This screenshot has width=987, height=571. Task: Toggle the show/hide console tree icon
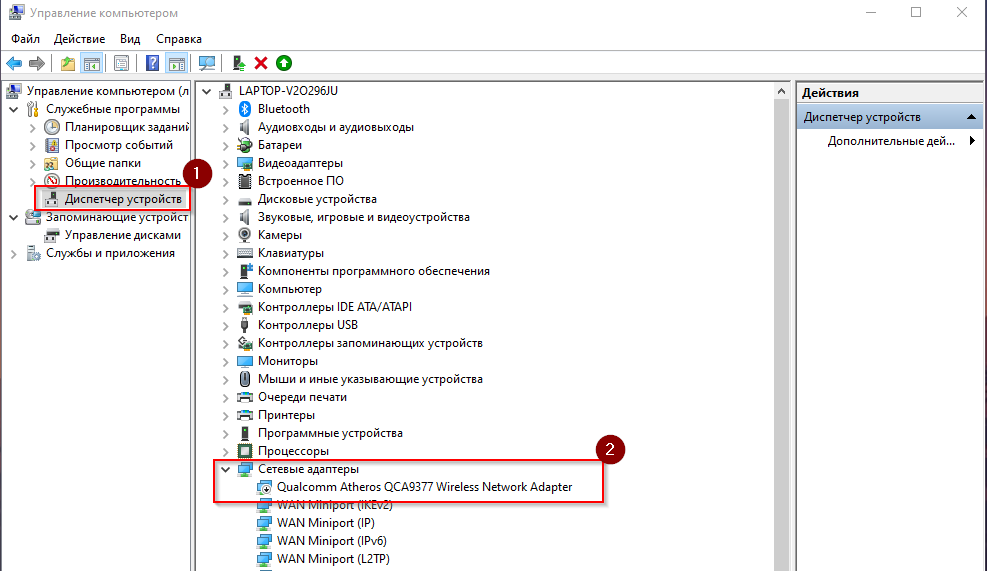92,63
